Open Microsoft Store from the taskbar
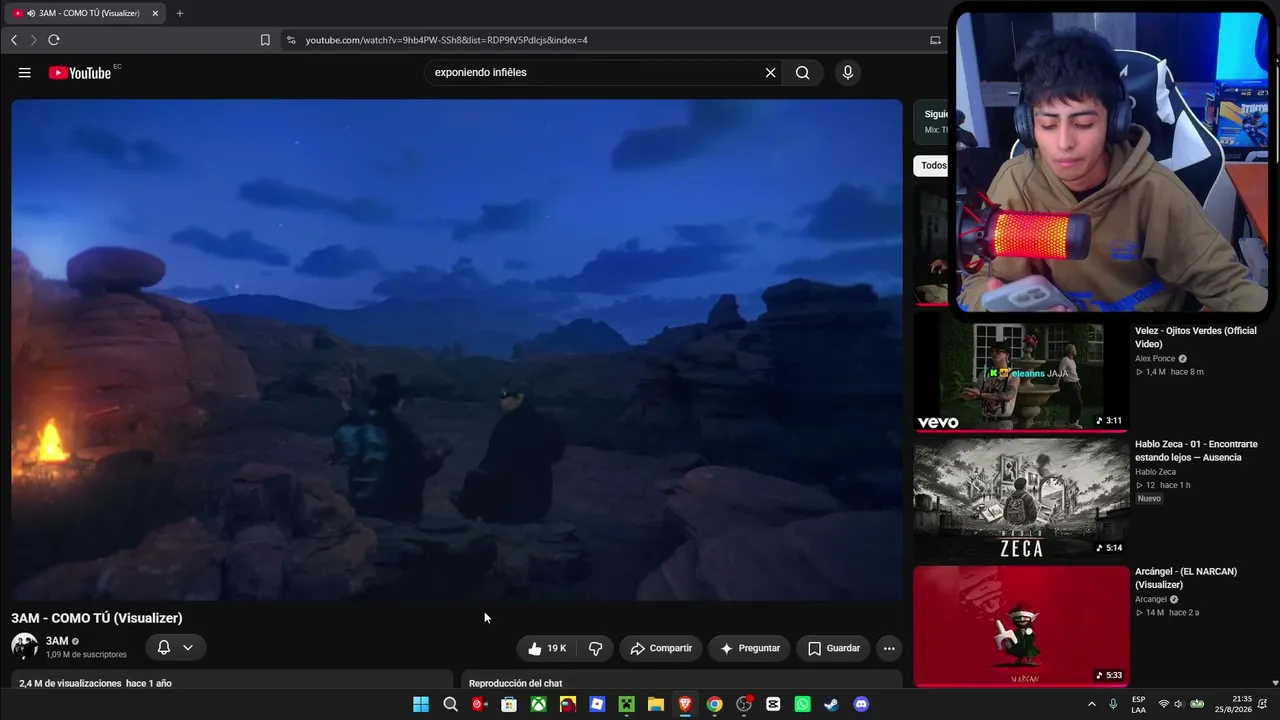The image size is (1280, 720). 509,704
